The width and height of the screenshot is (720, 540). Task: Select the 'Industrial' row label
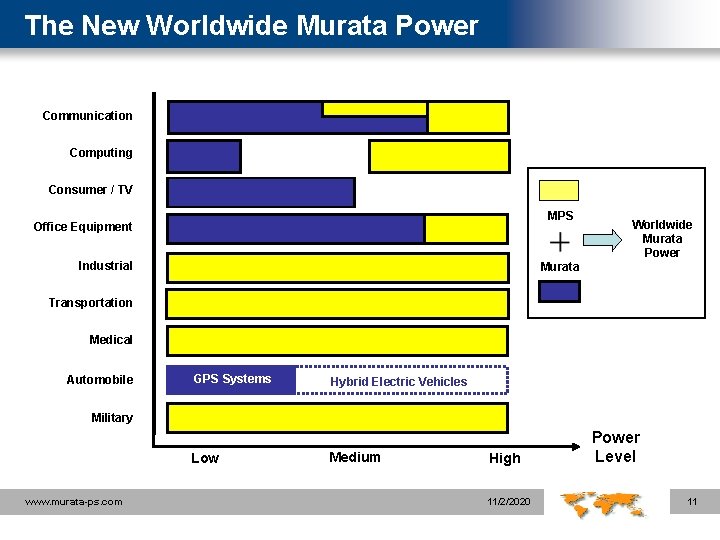(x=105, y=265)
